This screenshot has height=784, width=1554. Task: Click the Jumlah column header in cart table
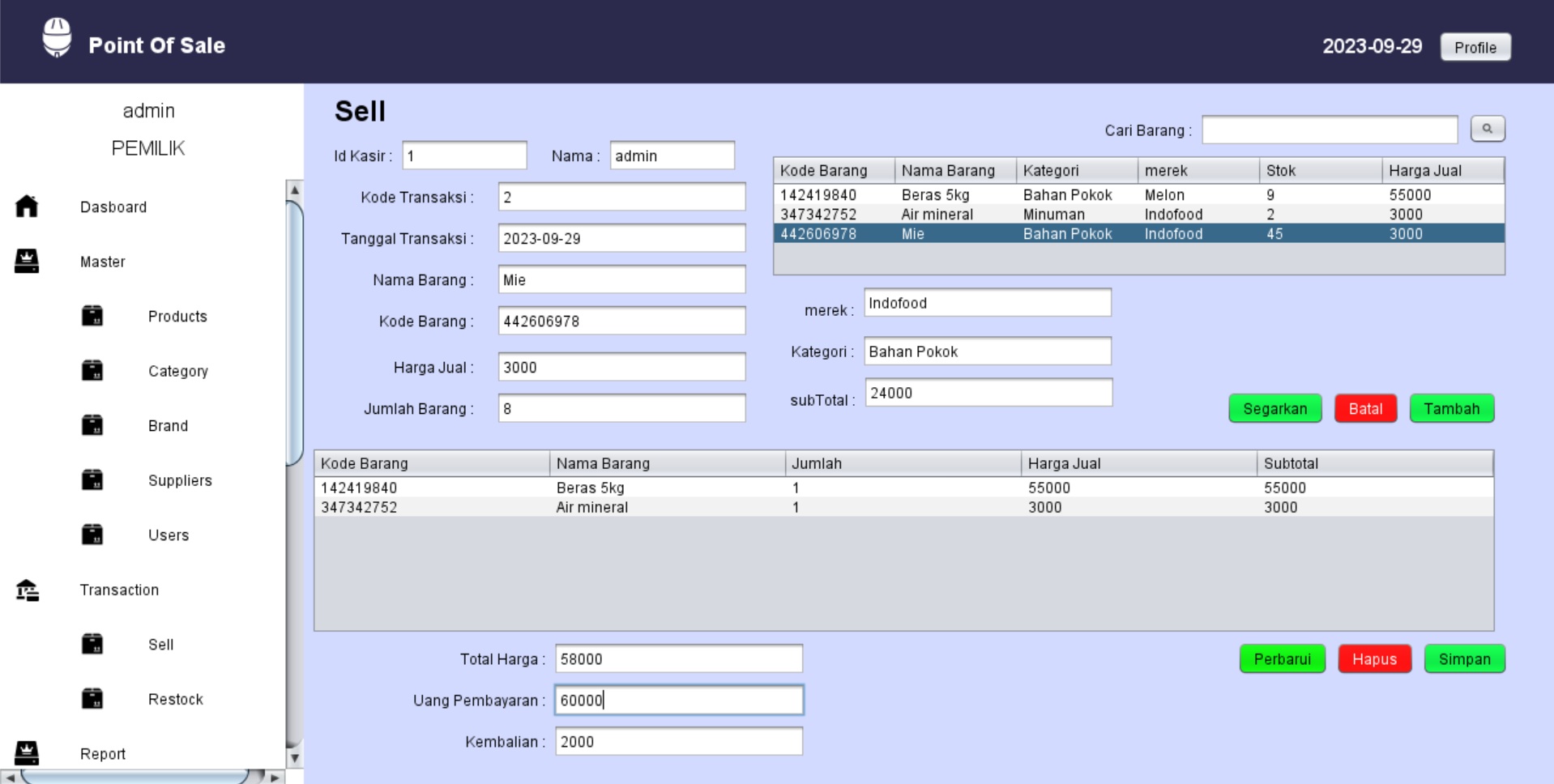click(903, 463)
